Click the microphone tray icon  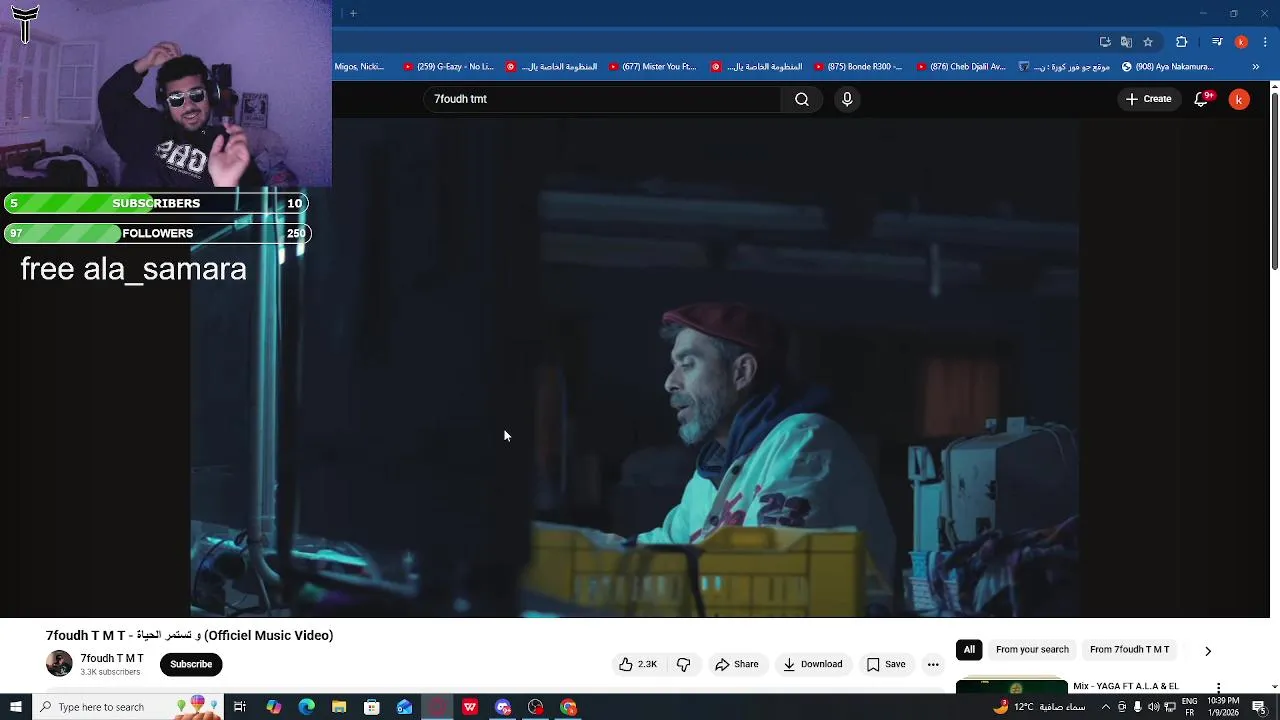pos(1138,707)
